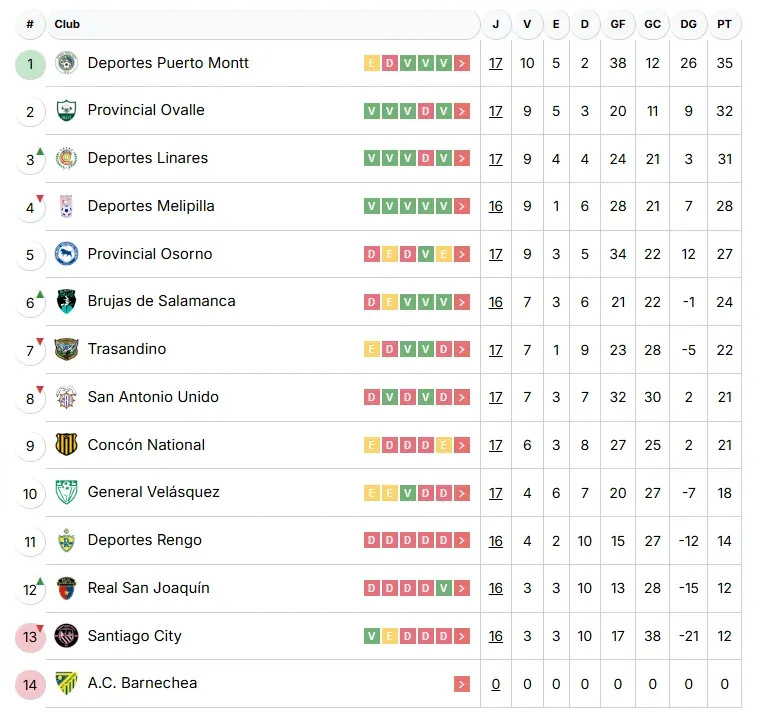Click the Provincial Ovalle club crest
The width and height of the screenshot is (770, 727).
click(66, 111)
